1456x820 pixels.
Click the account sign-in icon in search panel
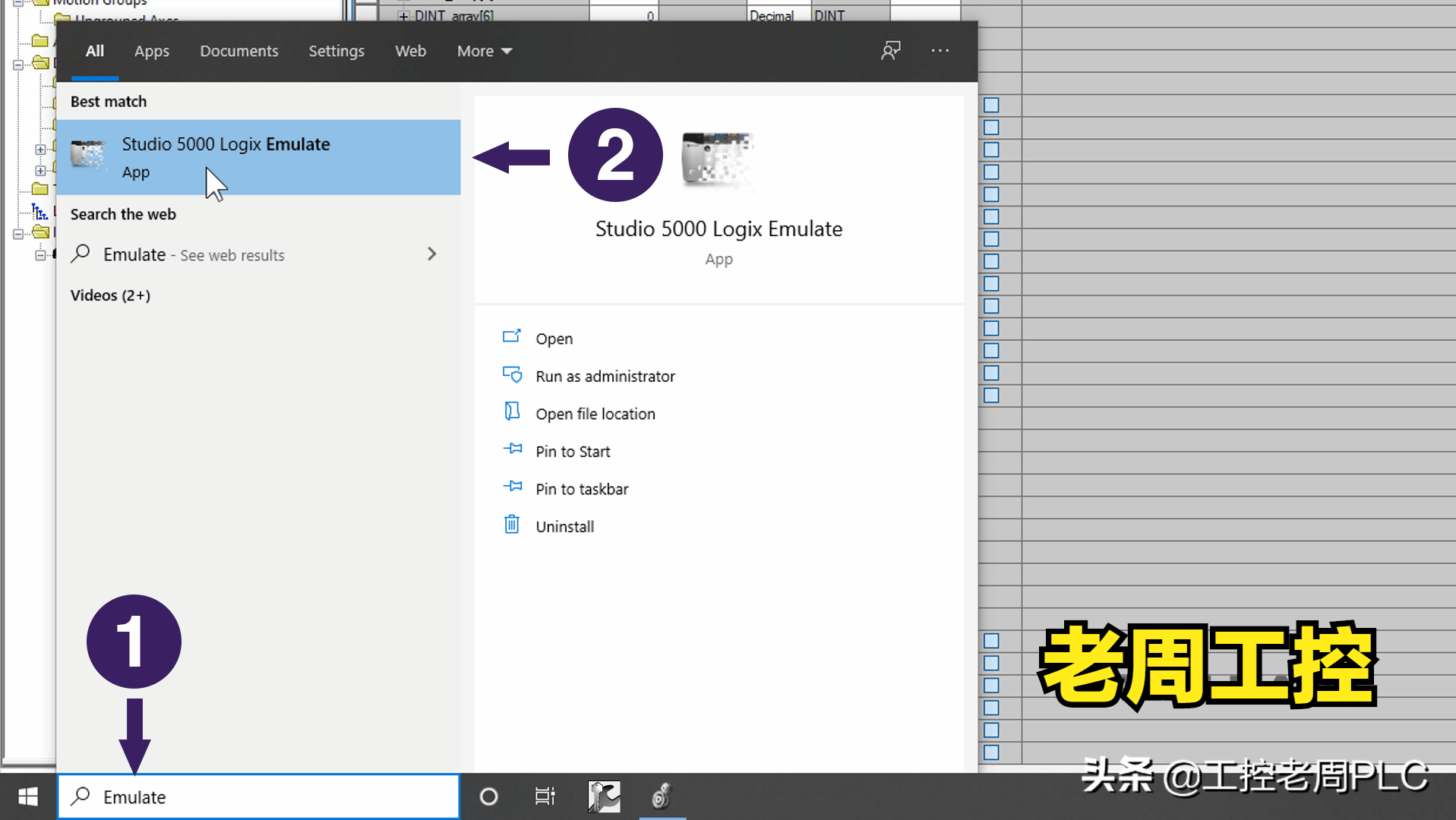pyautogui.click(x=890, y=50)
